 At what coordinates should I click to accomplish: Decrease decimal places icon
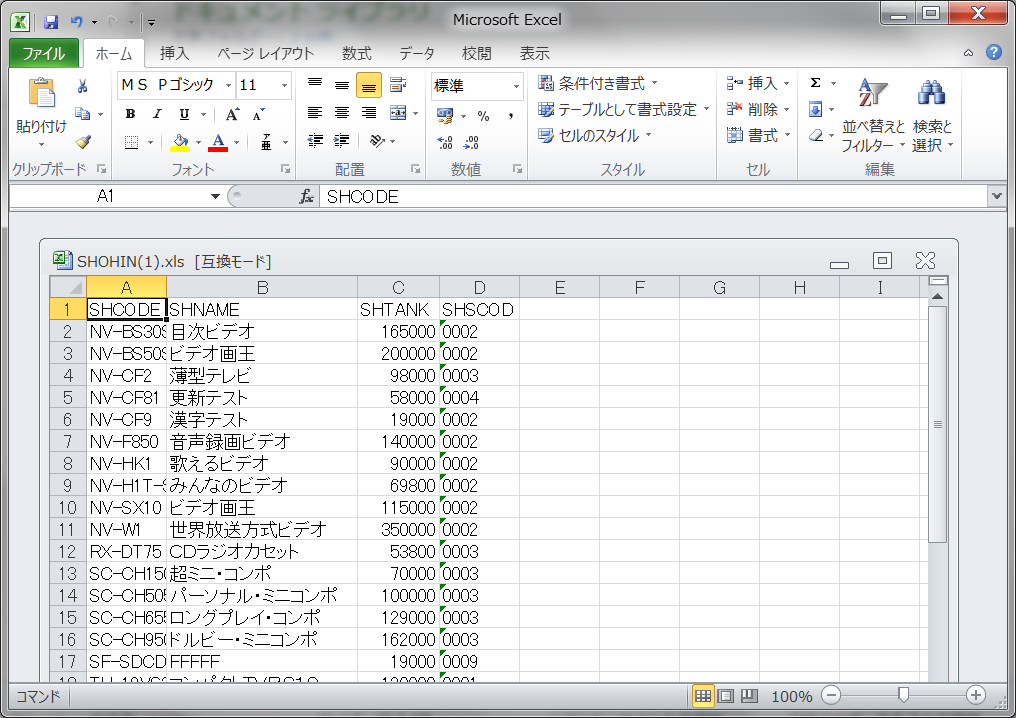click(x=472, y=143)
